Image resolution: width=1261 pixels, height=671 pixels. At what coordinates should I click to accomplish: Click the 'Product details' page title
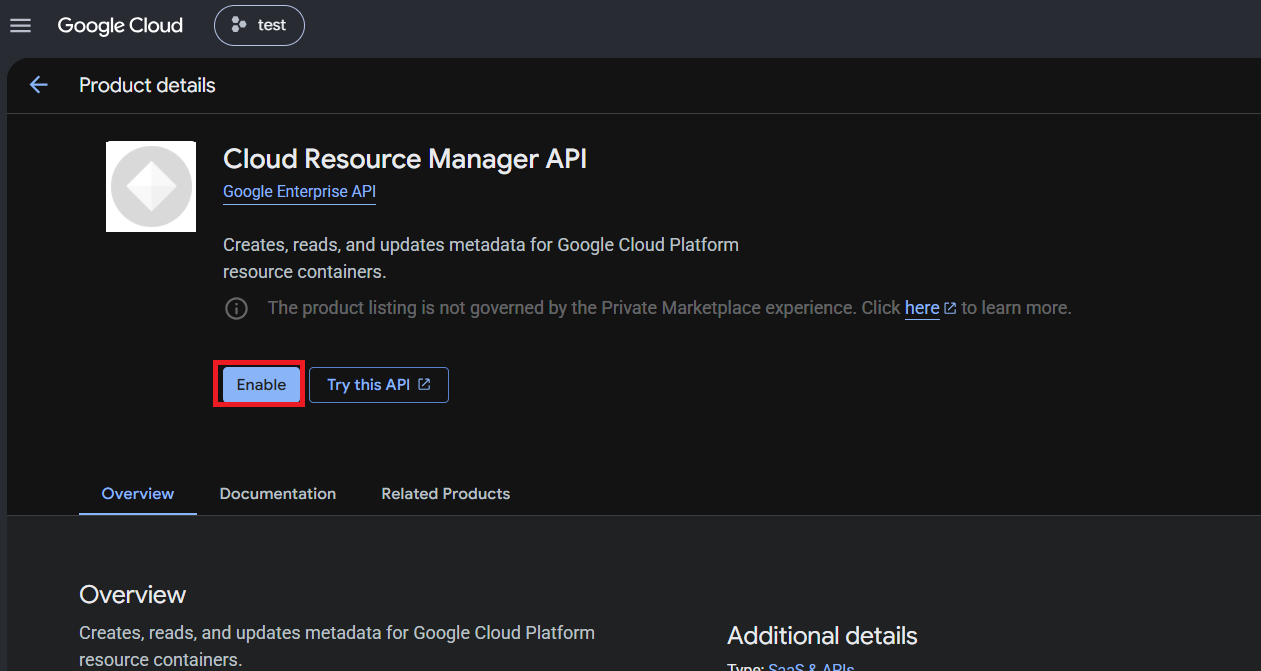[147, 86]
